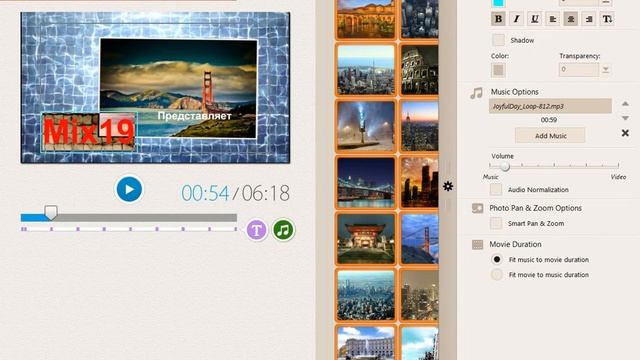640x360 pixels.
Task: Click the Movie Duration heading
Action: click(515, 244)
